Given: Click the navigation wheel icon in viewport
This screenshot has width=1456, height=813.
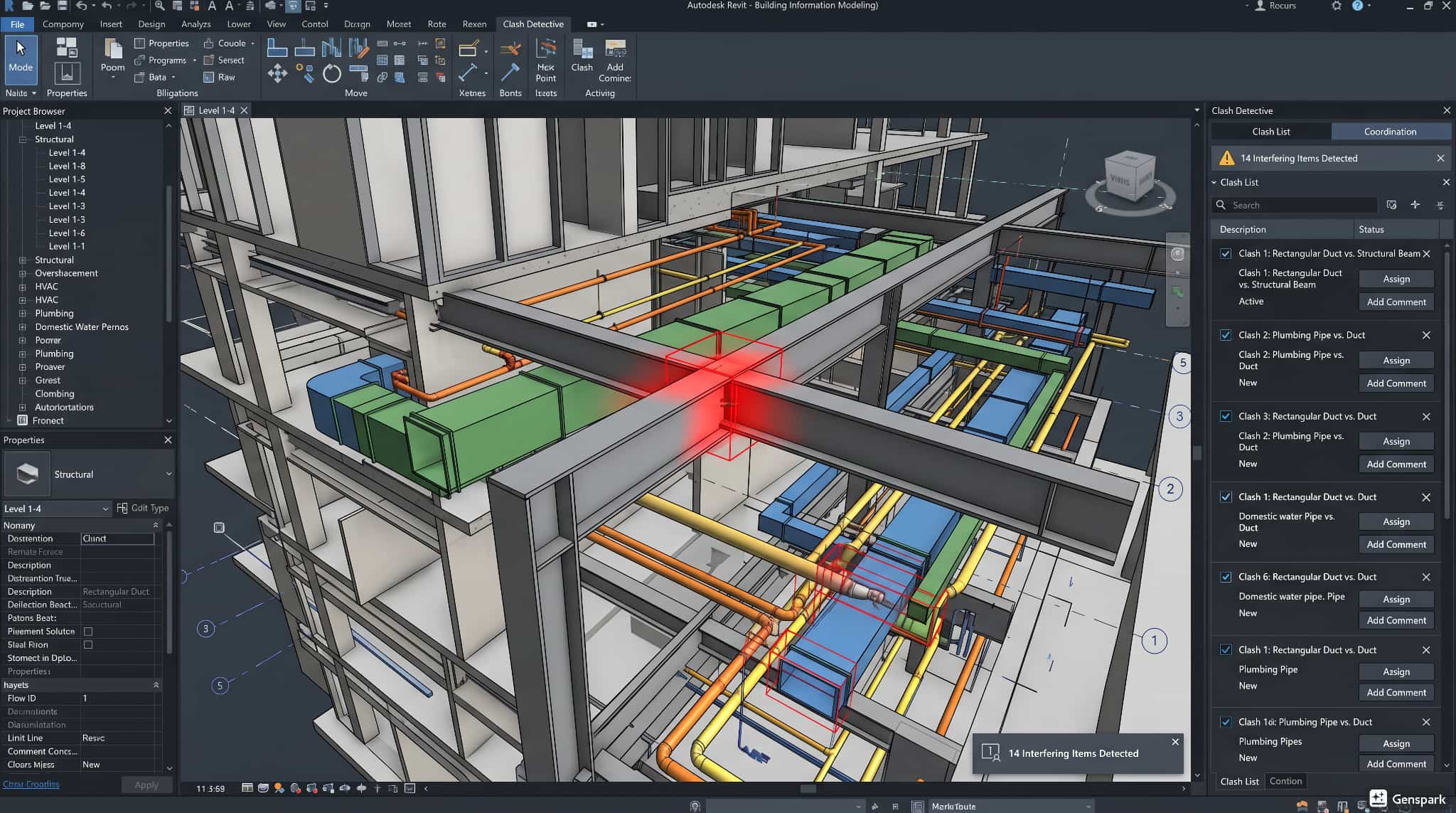Looking at the screenshot, I should click(x=1178, y=254).
